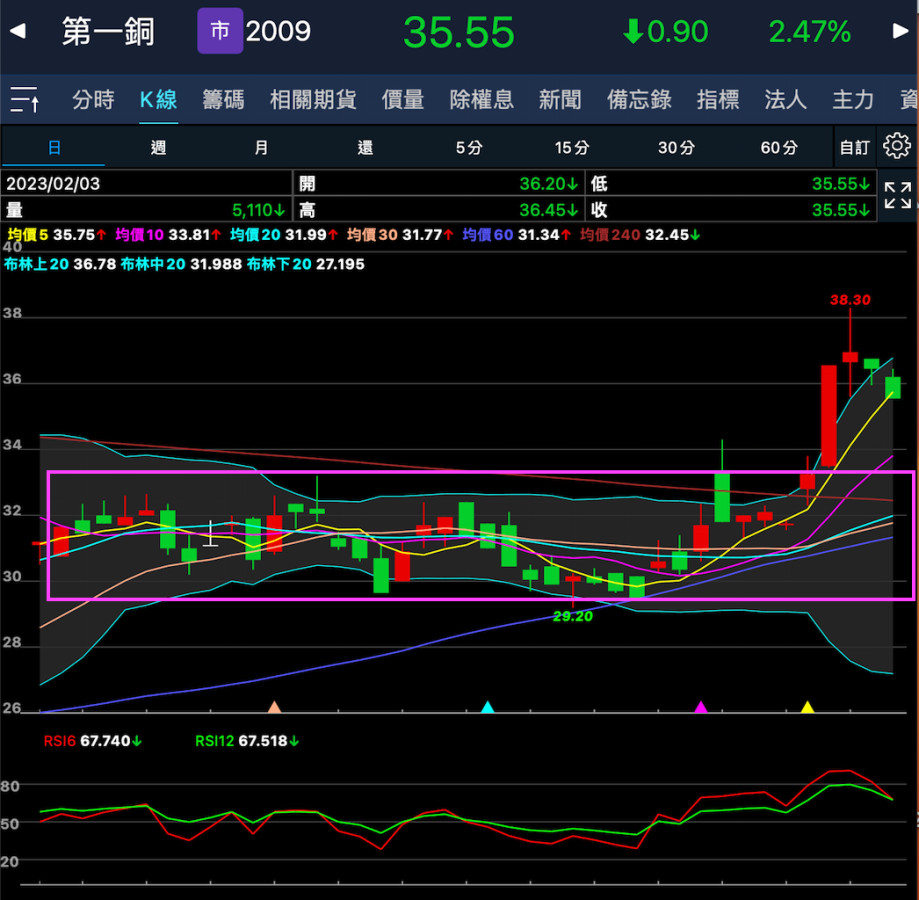Click the cyan triangle marker on chart axis
The width and height of the screenshot is (919, 900).
tap(487, 707)
